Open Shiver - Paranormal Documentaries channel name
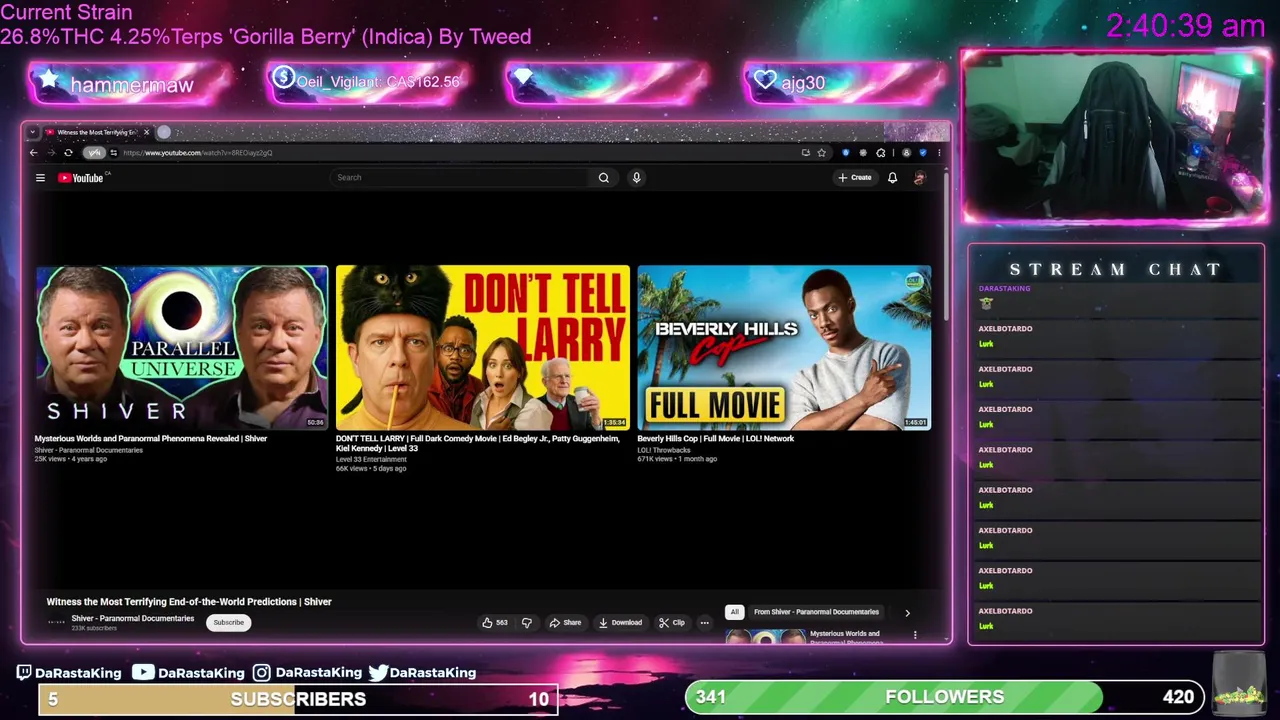 (133, 619)
